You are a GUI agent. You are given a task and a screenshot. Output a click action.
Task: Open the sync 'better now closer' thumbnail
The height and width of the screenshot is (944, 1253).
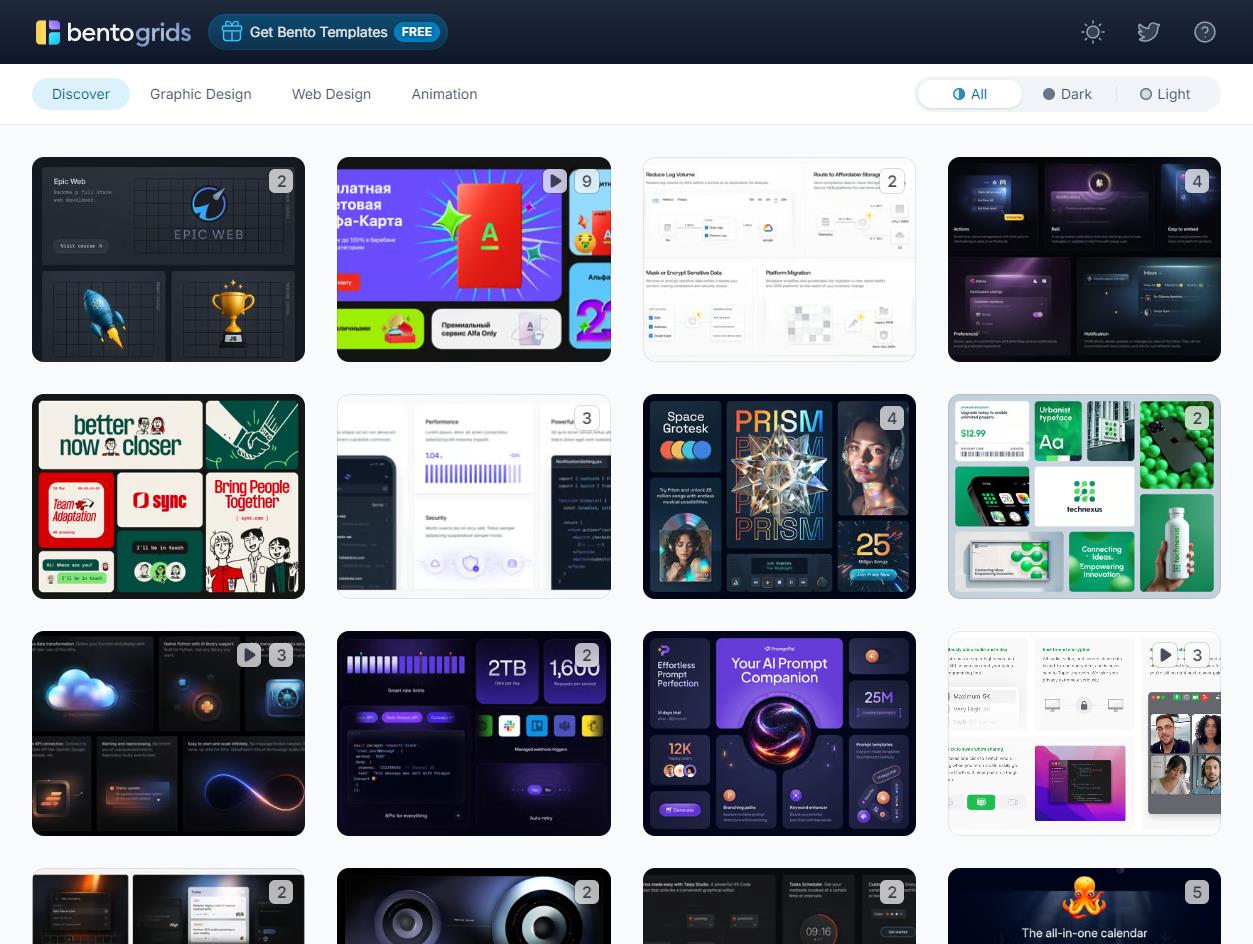pyautogui.click(x=168, y=496)
